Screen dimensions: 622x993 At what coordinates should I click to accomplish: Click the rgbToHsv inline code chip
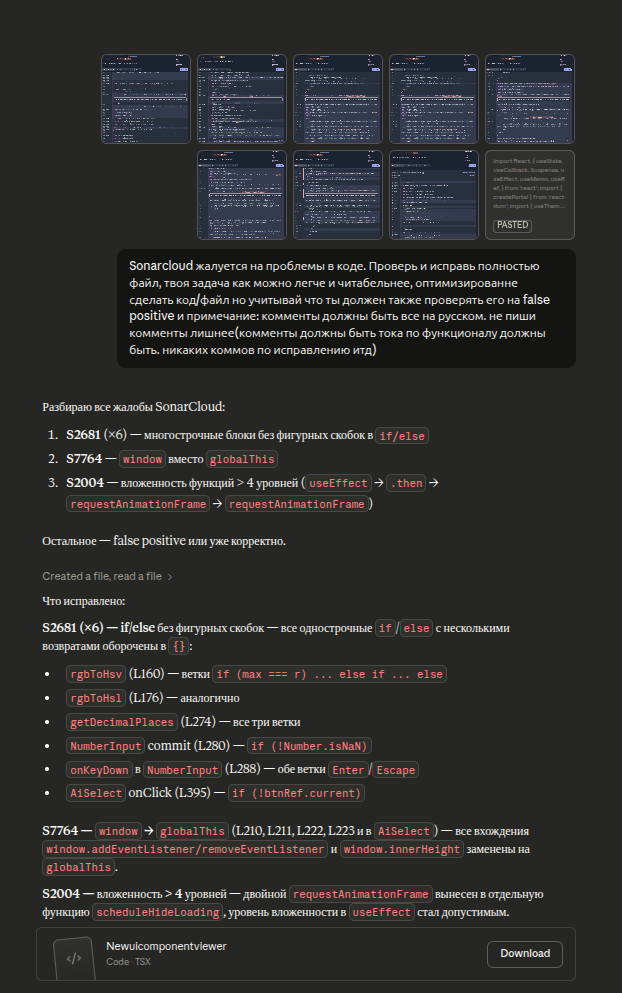[x=95, y=675]
